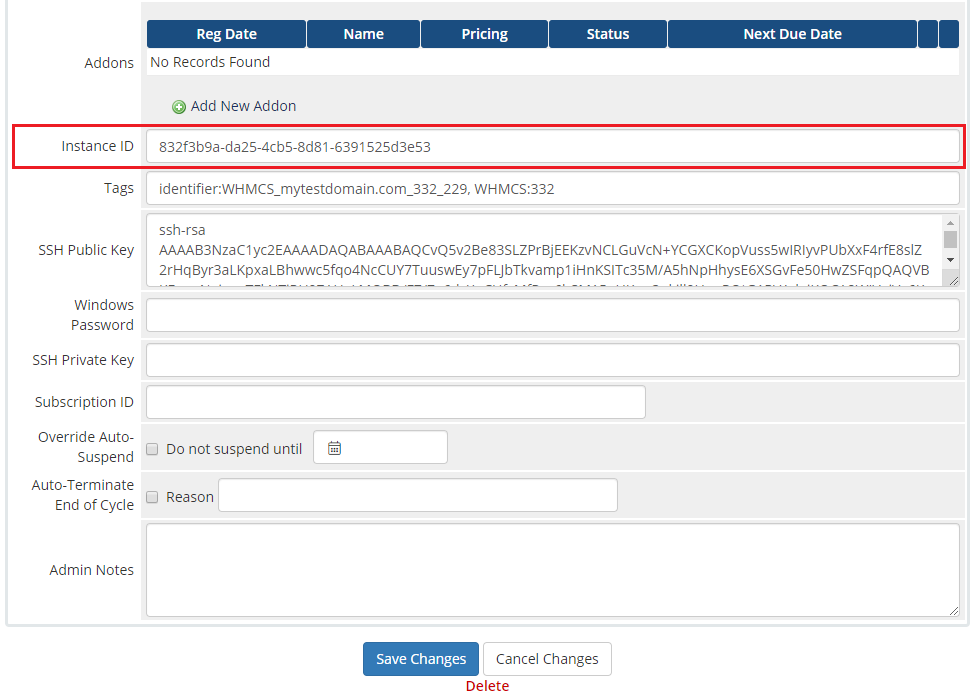Click inside the Admin Notes textarea
The image size is (972, 698).
(553, 570)
